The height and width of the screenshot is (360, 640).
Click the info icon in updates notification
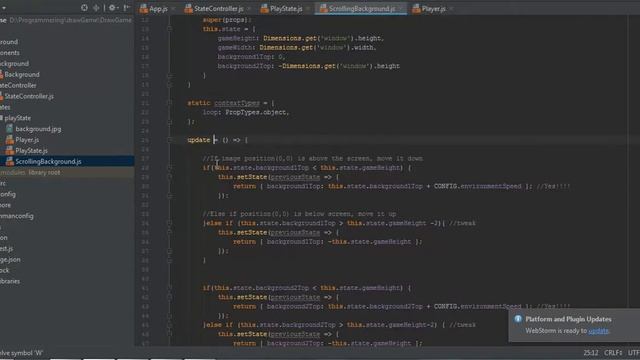point(518,319)
